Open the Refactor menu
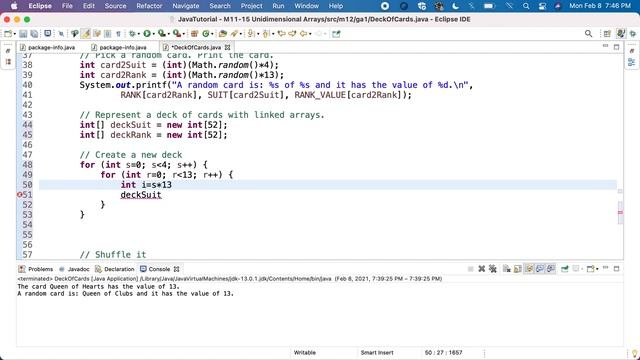Viewport: 640px width, 360px height. coord(149,6)
